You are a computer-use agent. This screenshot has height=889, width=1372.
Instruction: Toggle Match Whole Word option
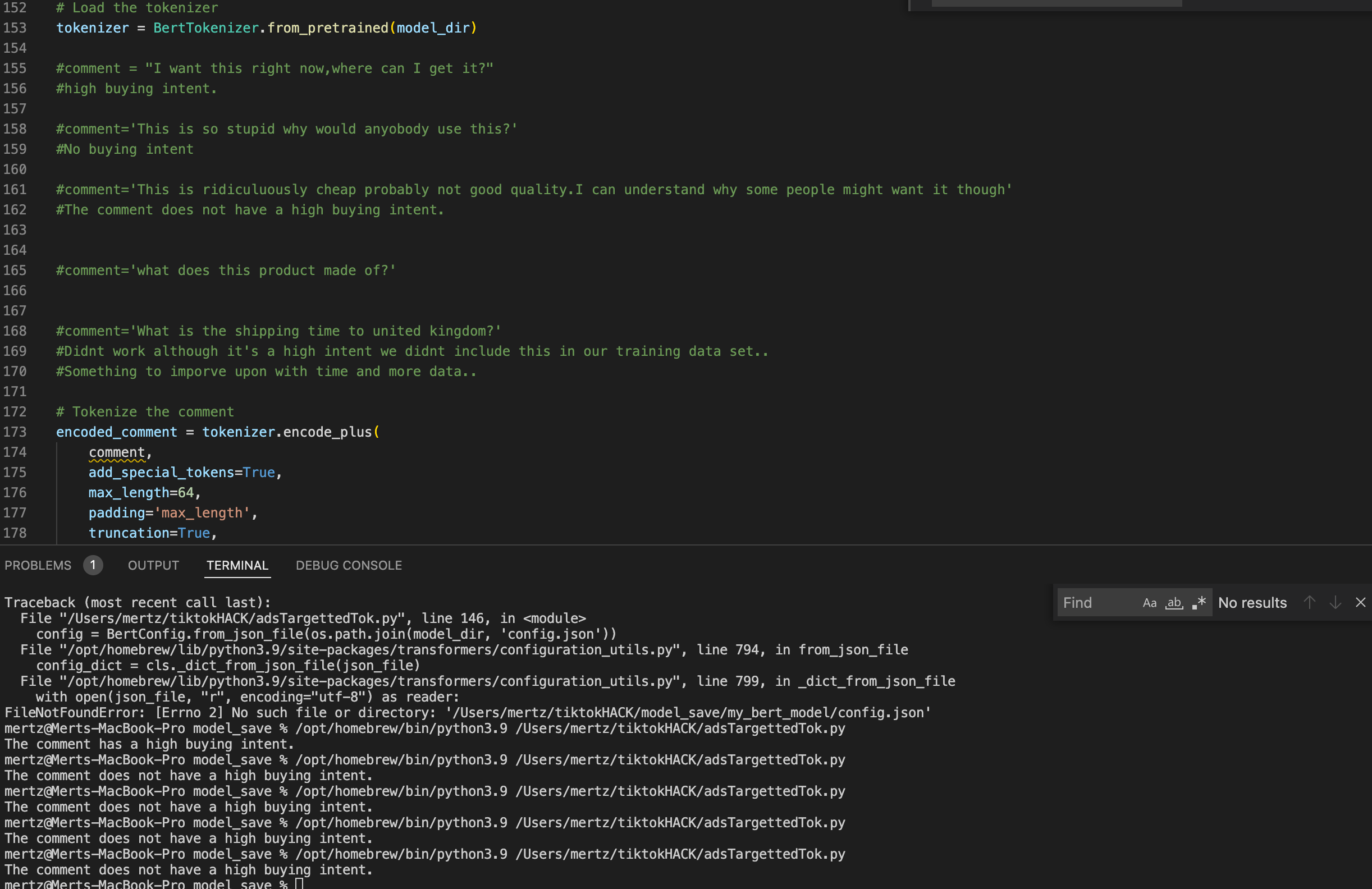click(x=1174, y=603)
